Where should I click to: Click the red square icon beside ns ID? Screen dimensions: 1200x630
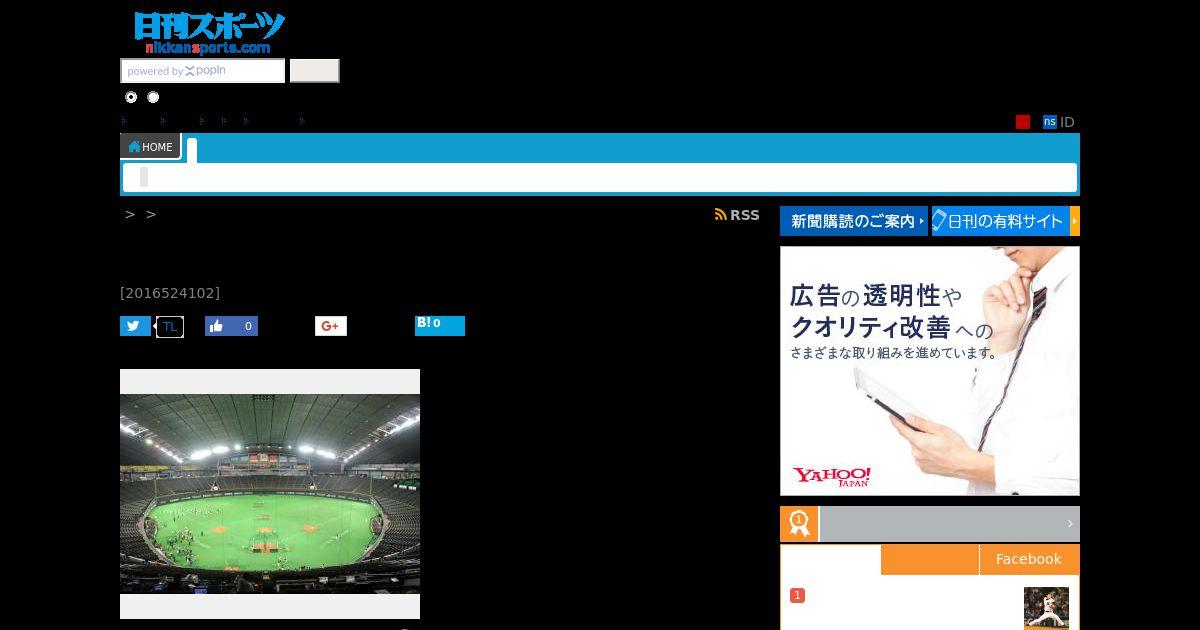point(1023,122)
